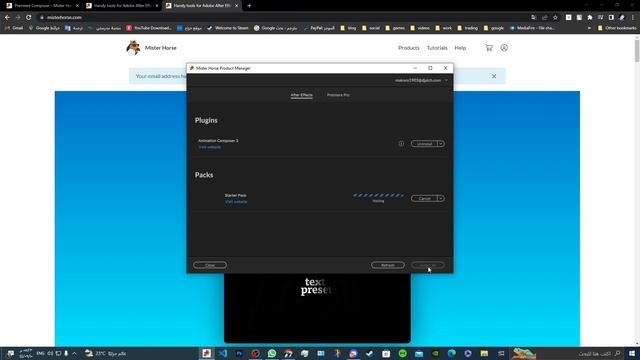Click the taskbar weather widget
The height and width of the screenshot is (360, 640).
pyautogui.click(x=105, y=353)
